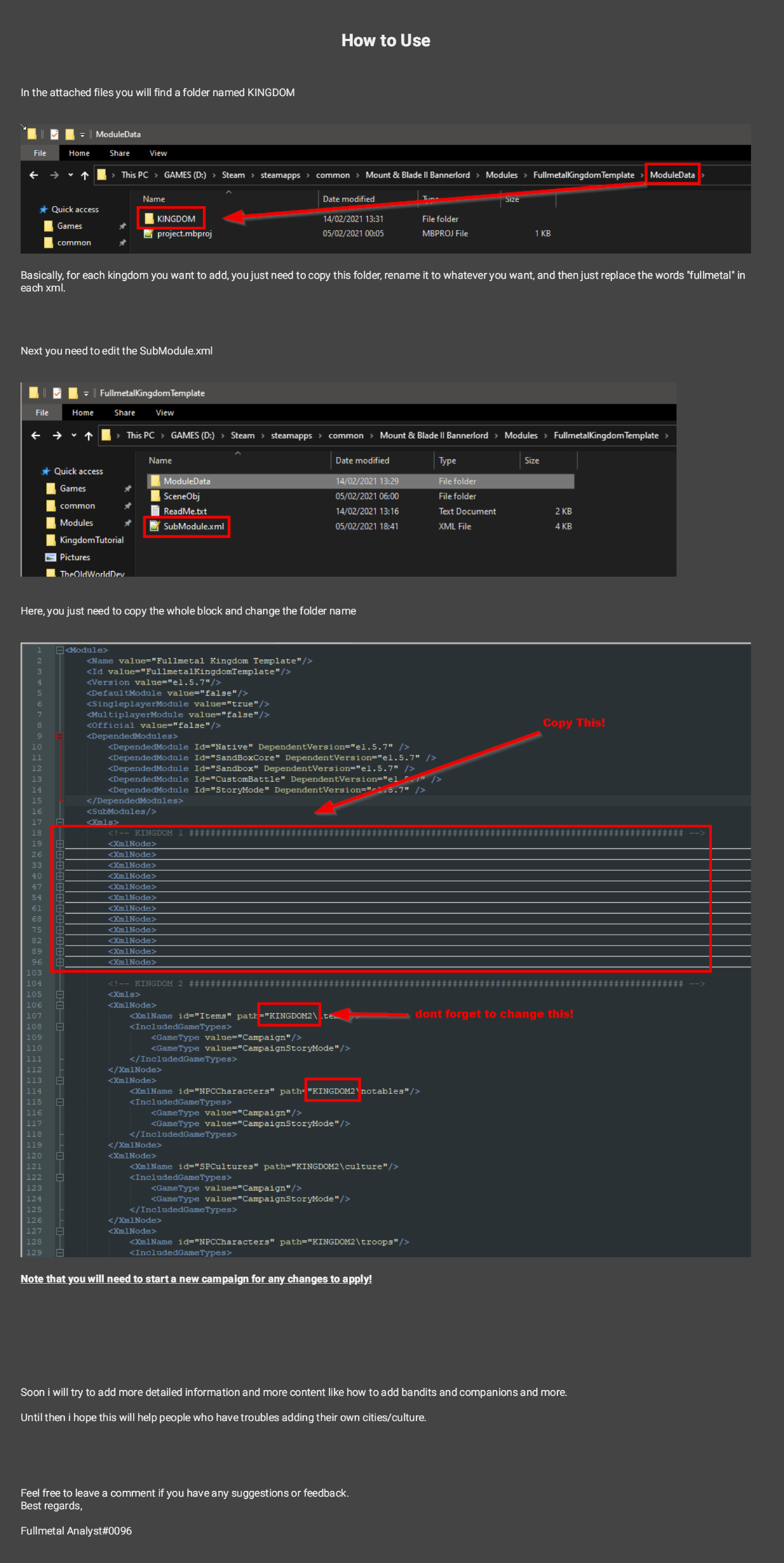
Task: Open recent locations dropdown in FullmetalKingdomTemplate window
Action: pyautogui.click(x=74, y=435)
